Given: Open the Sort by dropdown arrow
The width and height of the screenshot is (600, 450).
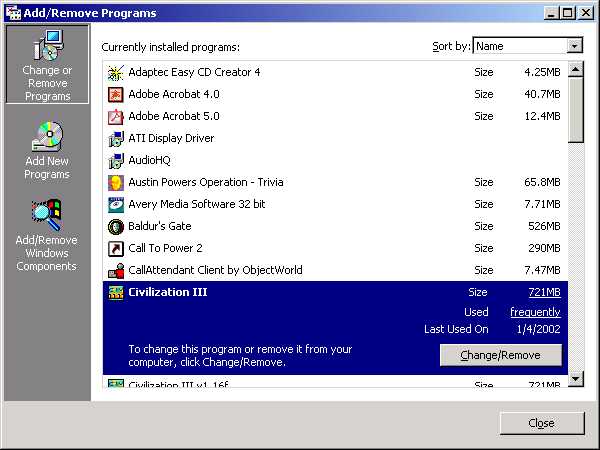Looking at the screenshot, I should click(574, 46).
